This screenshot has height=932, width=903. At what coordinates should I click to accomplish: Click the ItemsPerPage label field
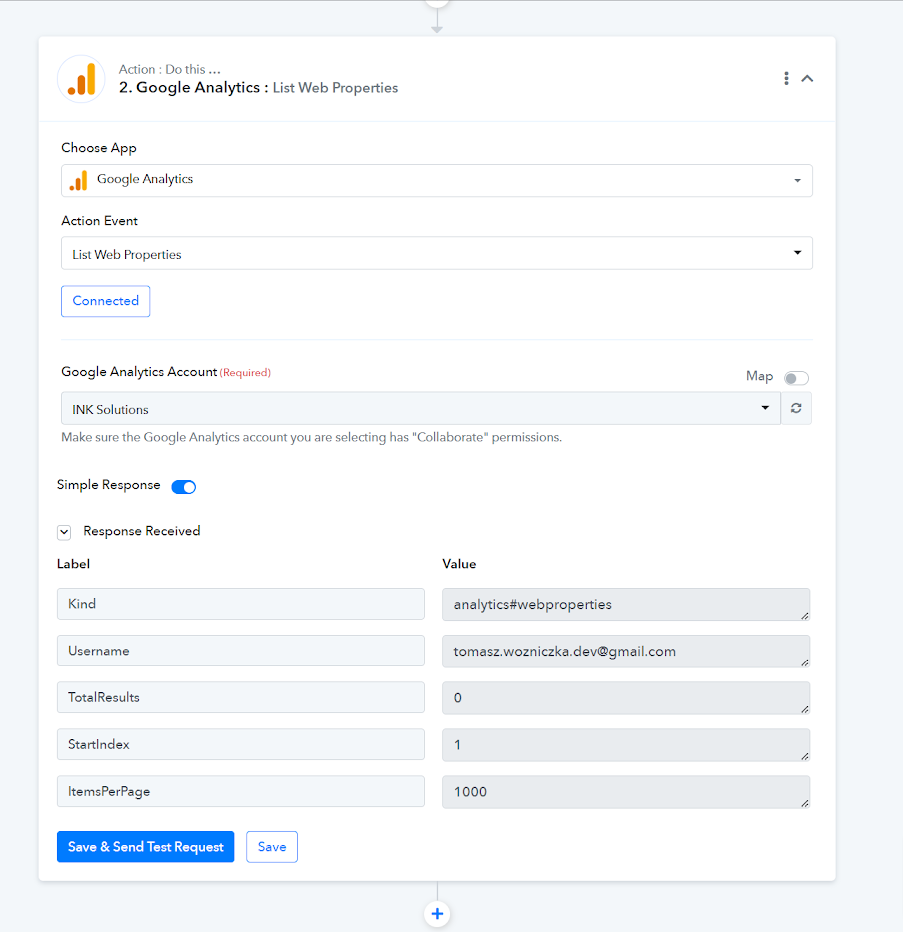241,791
